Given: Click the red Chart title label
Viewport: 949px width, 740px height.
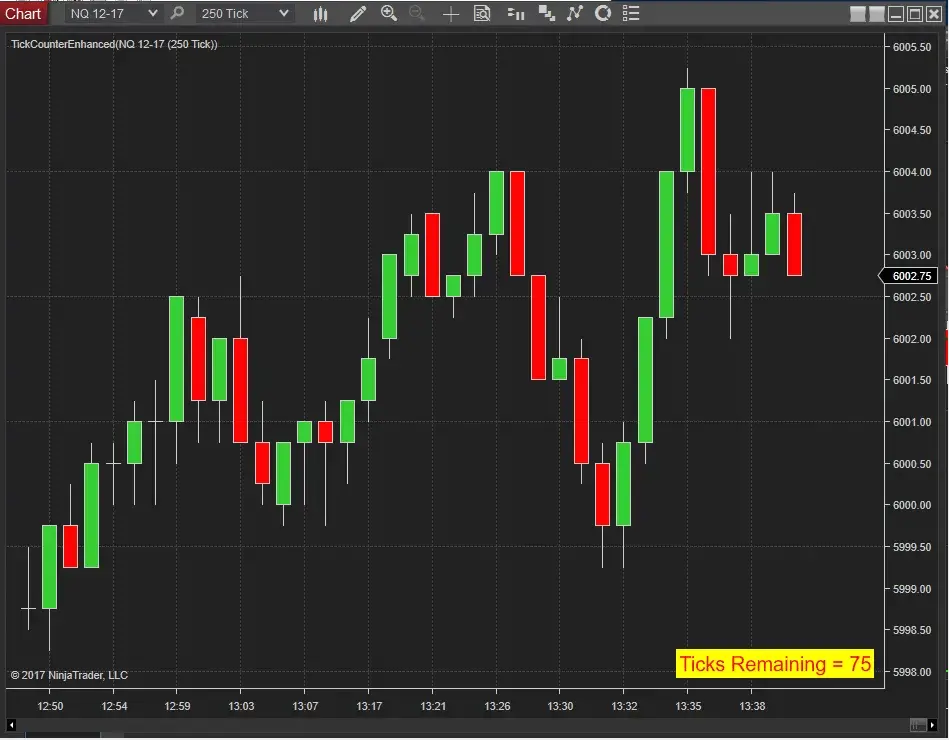Looking at the screenshot, I should tap(23, 13).
